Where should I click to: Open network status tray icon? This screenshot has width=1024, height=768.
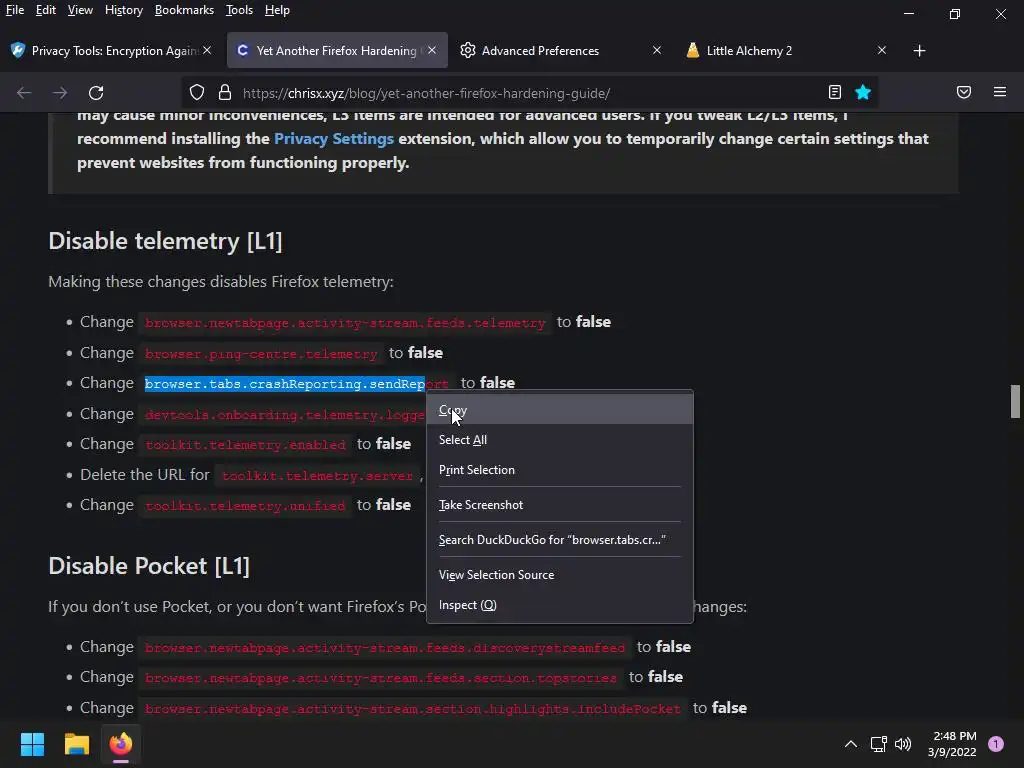pyautogui.click(x=878, y=744)
